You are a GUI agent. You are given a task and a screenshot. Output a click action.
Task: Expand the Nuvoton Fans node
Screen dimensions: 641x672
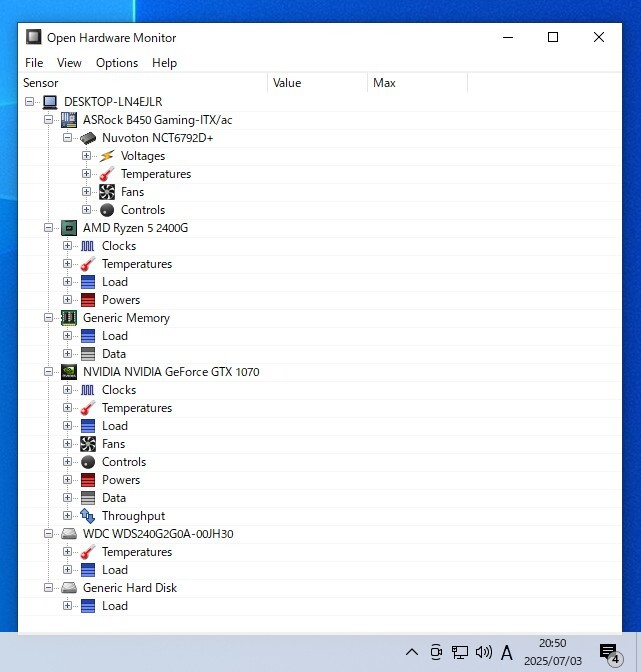pos(87,192)
